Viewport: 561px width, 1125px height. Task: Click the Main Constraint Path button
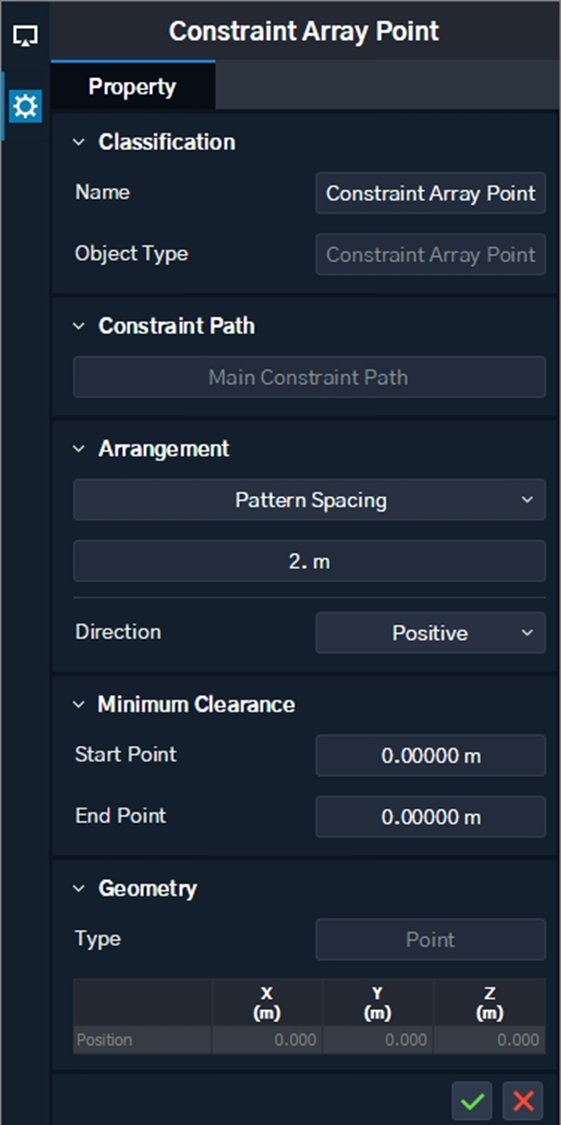pyautogui.click(x=309, y=377)
